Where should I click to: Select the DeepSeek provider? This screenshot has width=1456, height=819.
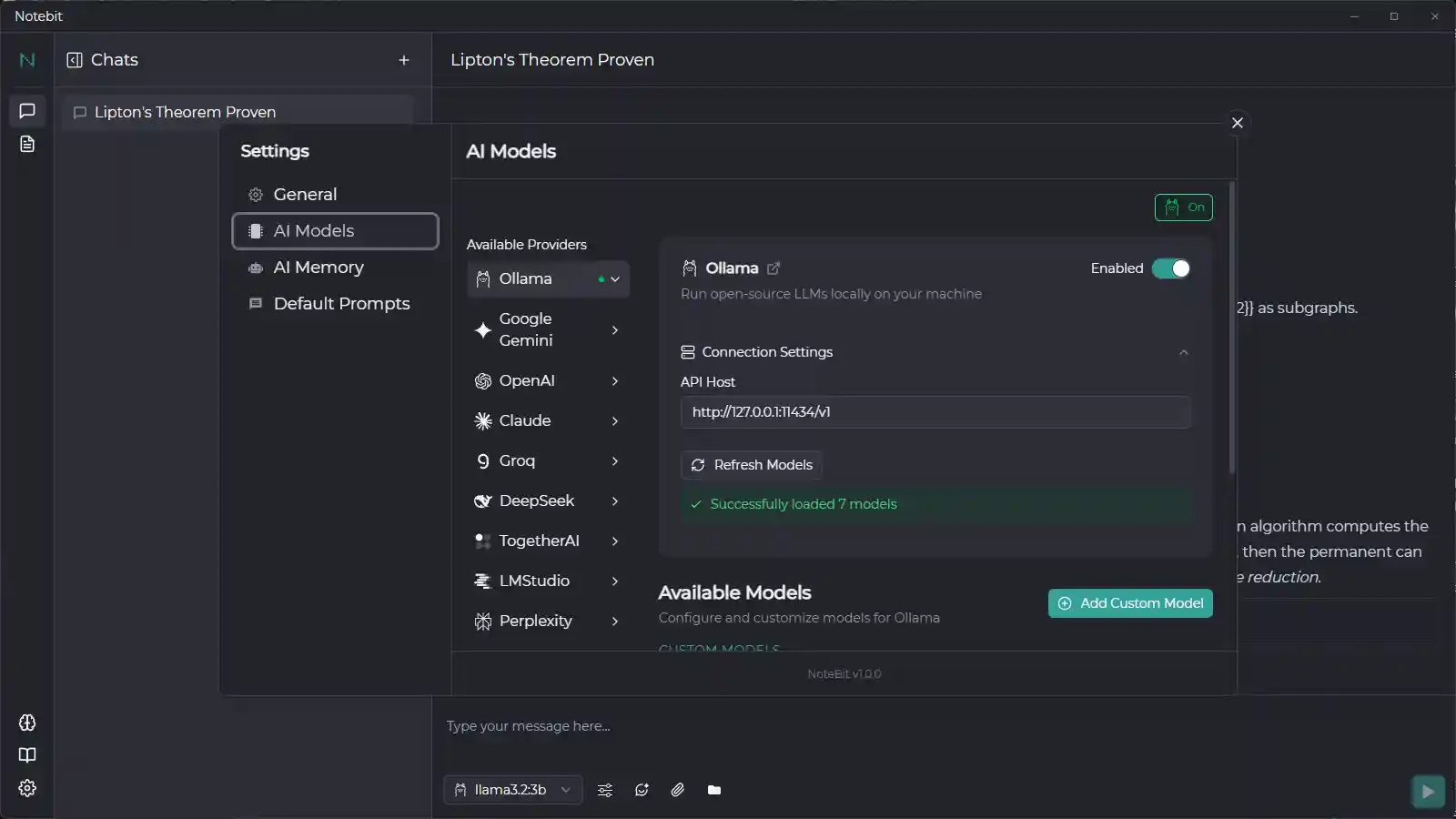tap(537, 500)
